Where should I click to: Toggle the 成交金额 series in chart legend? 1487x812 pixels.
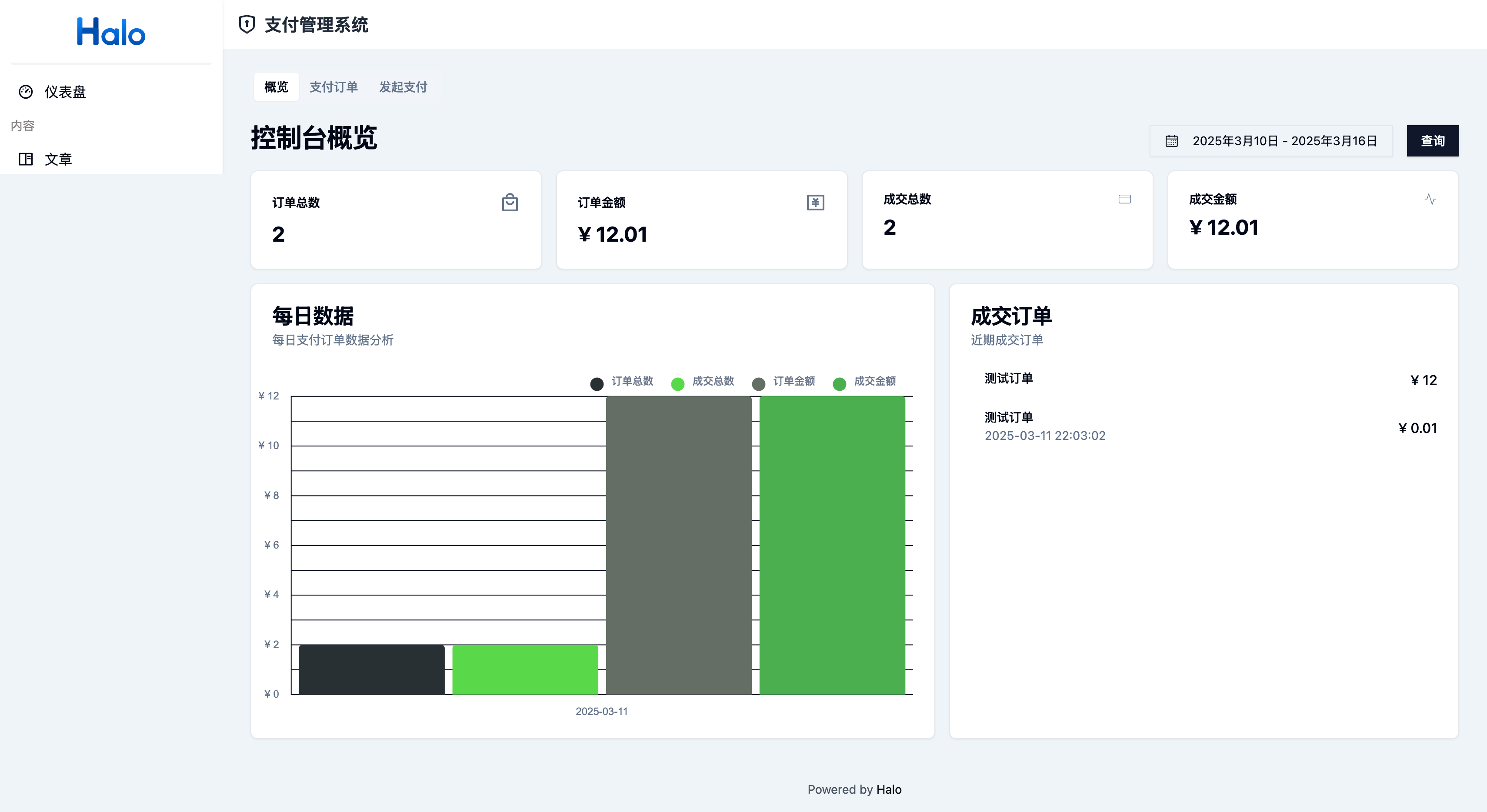pos(866,382)
